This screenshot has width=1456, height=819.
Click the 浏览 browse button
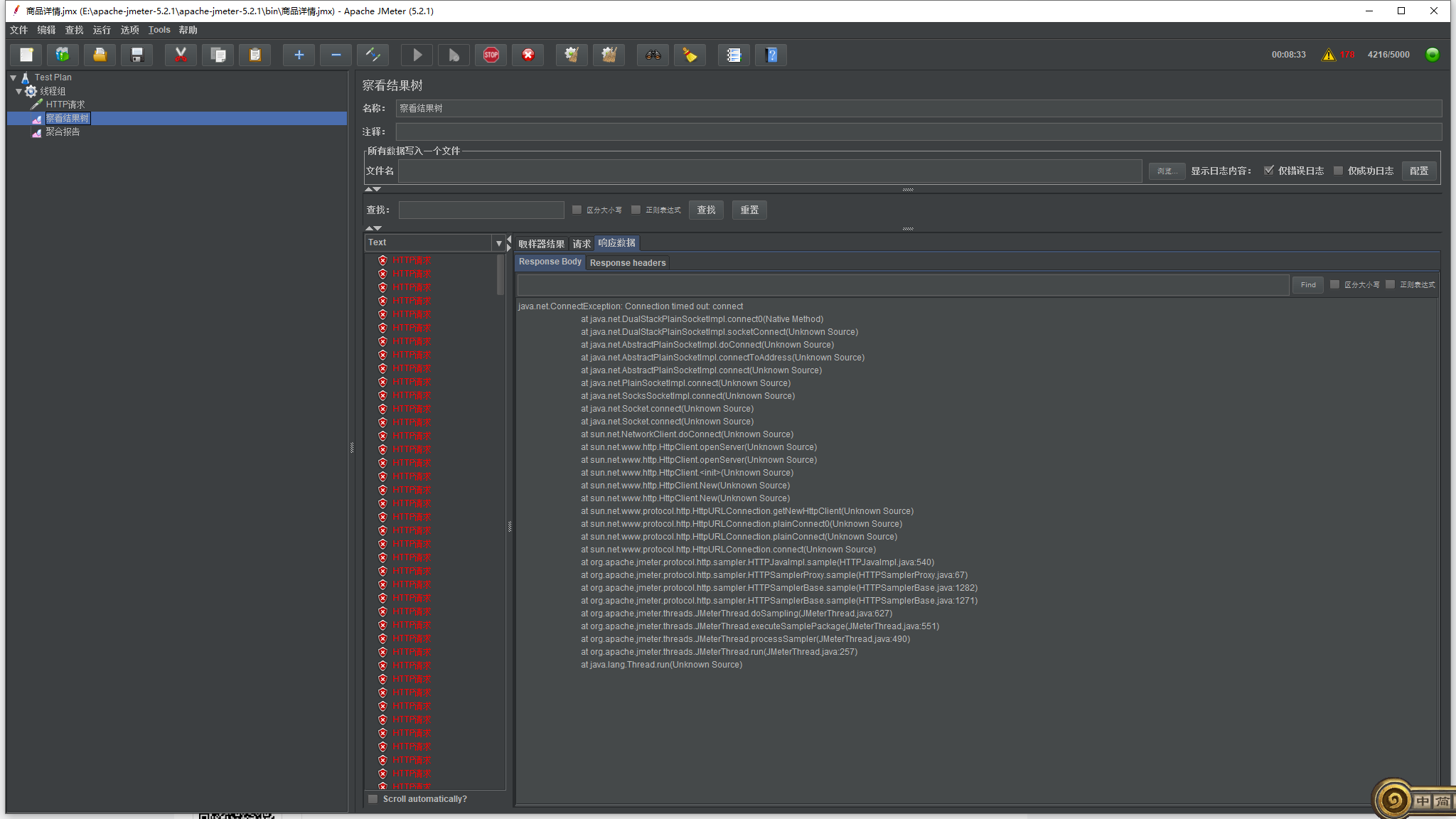click(x=1166, y=171)
